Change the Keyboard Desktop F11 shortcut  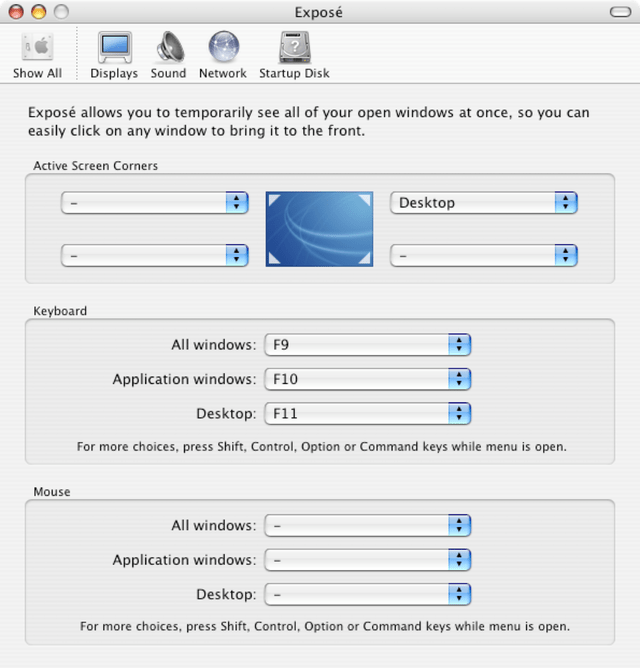tap(367, 413)
